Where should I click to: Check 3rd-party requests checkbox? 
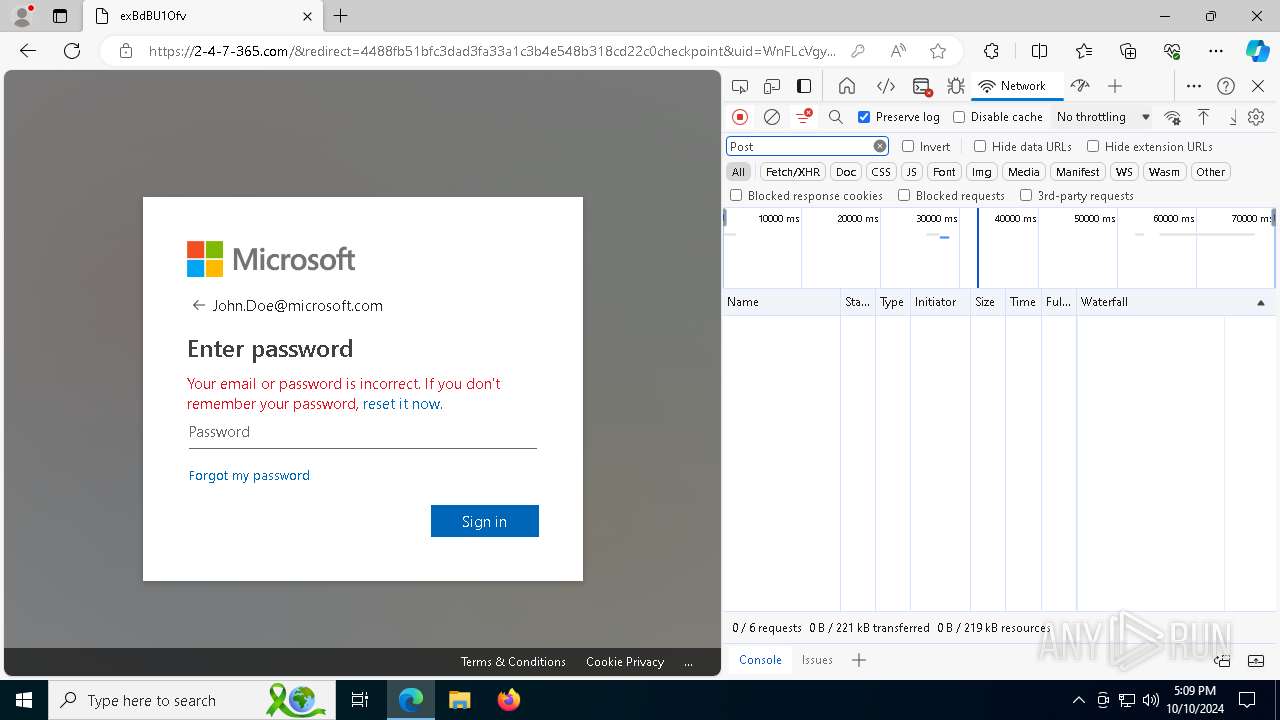click(x=1026, y=196)
